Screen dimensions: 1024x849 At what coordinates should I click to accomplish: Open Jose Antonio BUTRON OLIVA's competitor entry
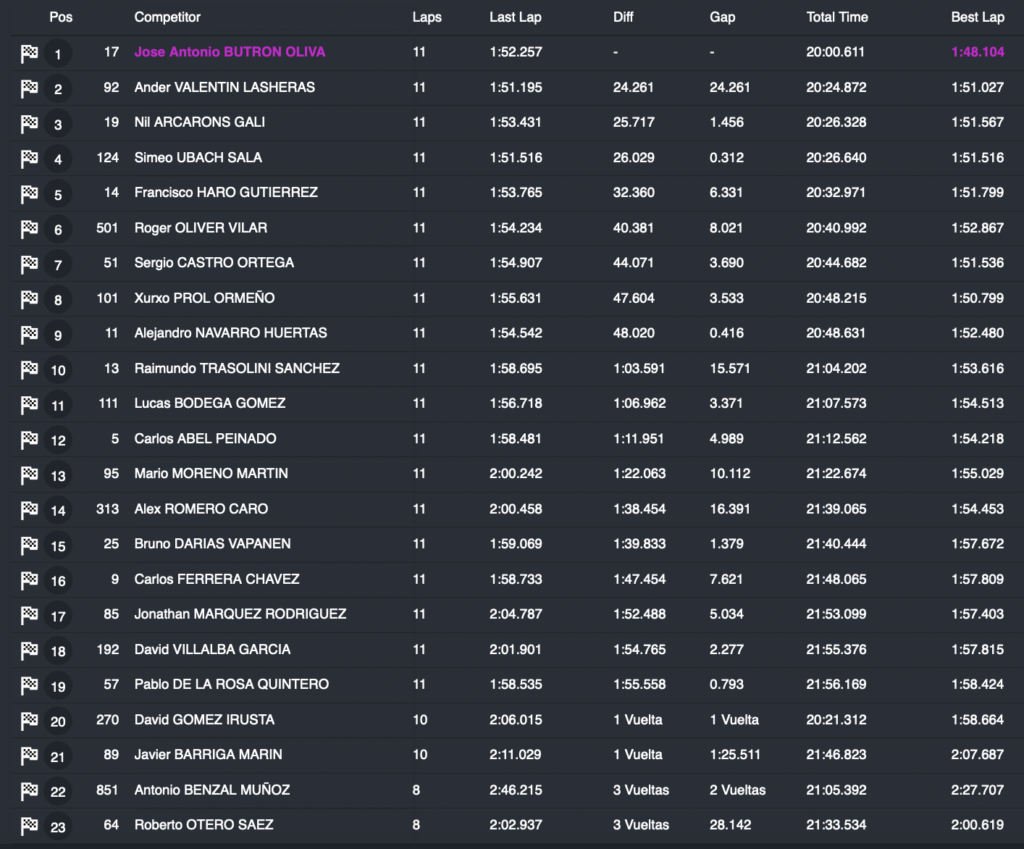click(x=229, y=52)
